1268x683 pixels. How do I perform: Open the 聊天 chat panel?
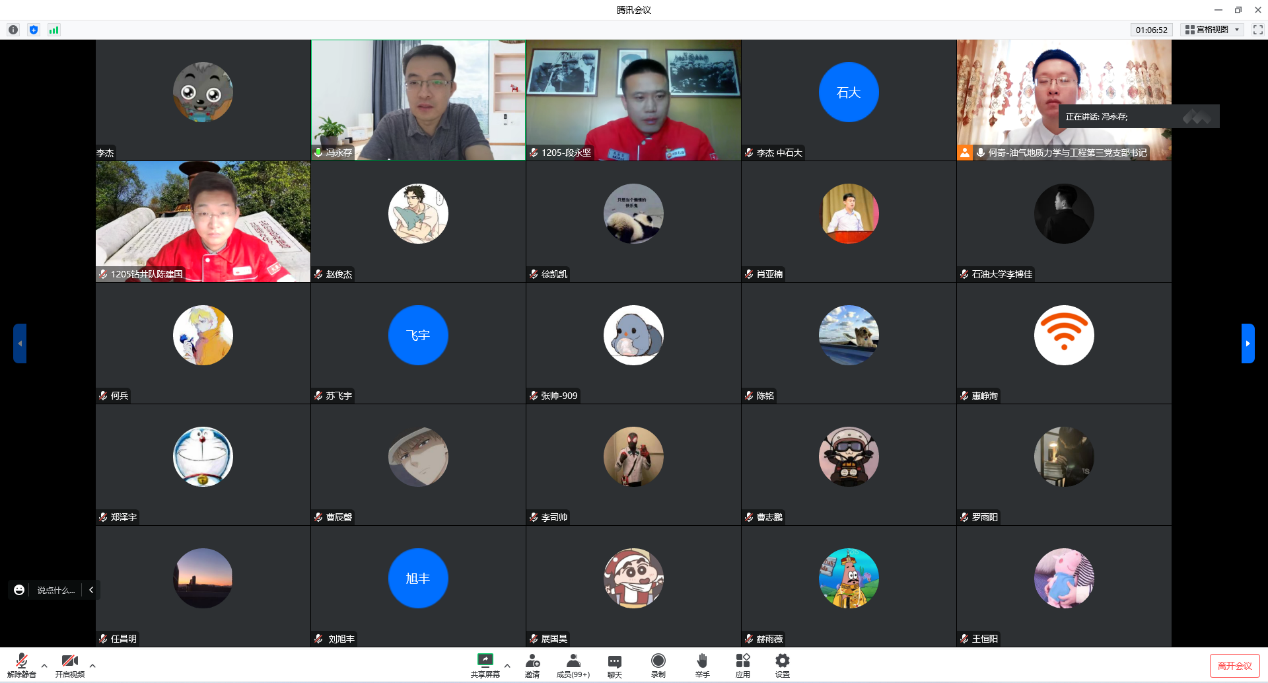614,665
